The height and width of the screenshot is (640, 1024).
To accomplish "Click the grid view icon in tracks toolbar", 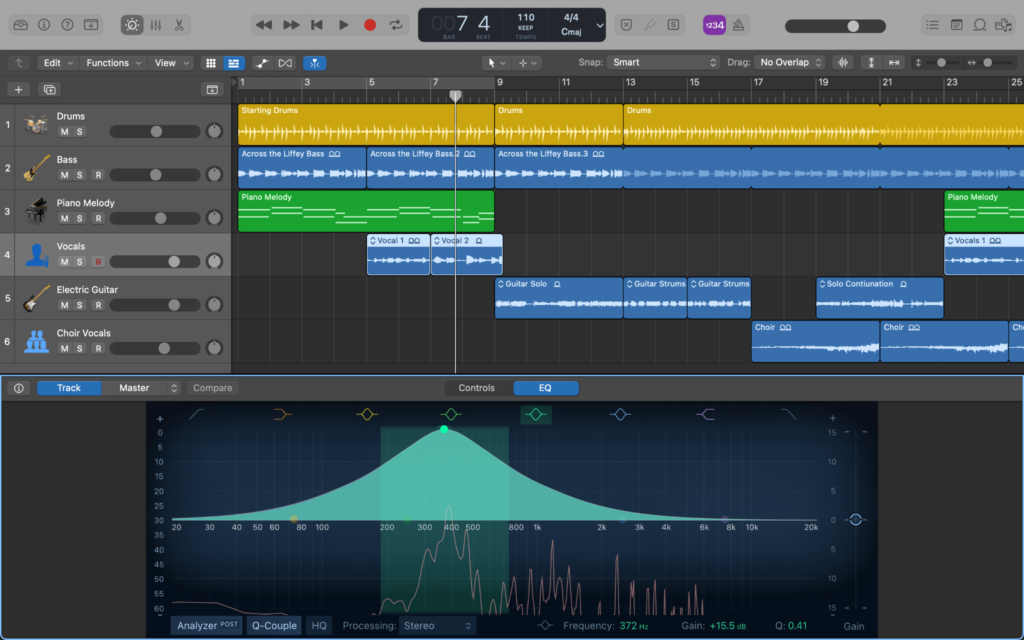I will pyautogui.click(x=210, y=63).
